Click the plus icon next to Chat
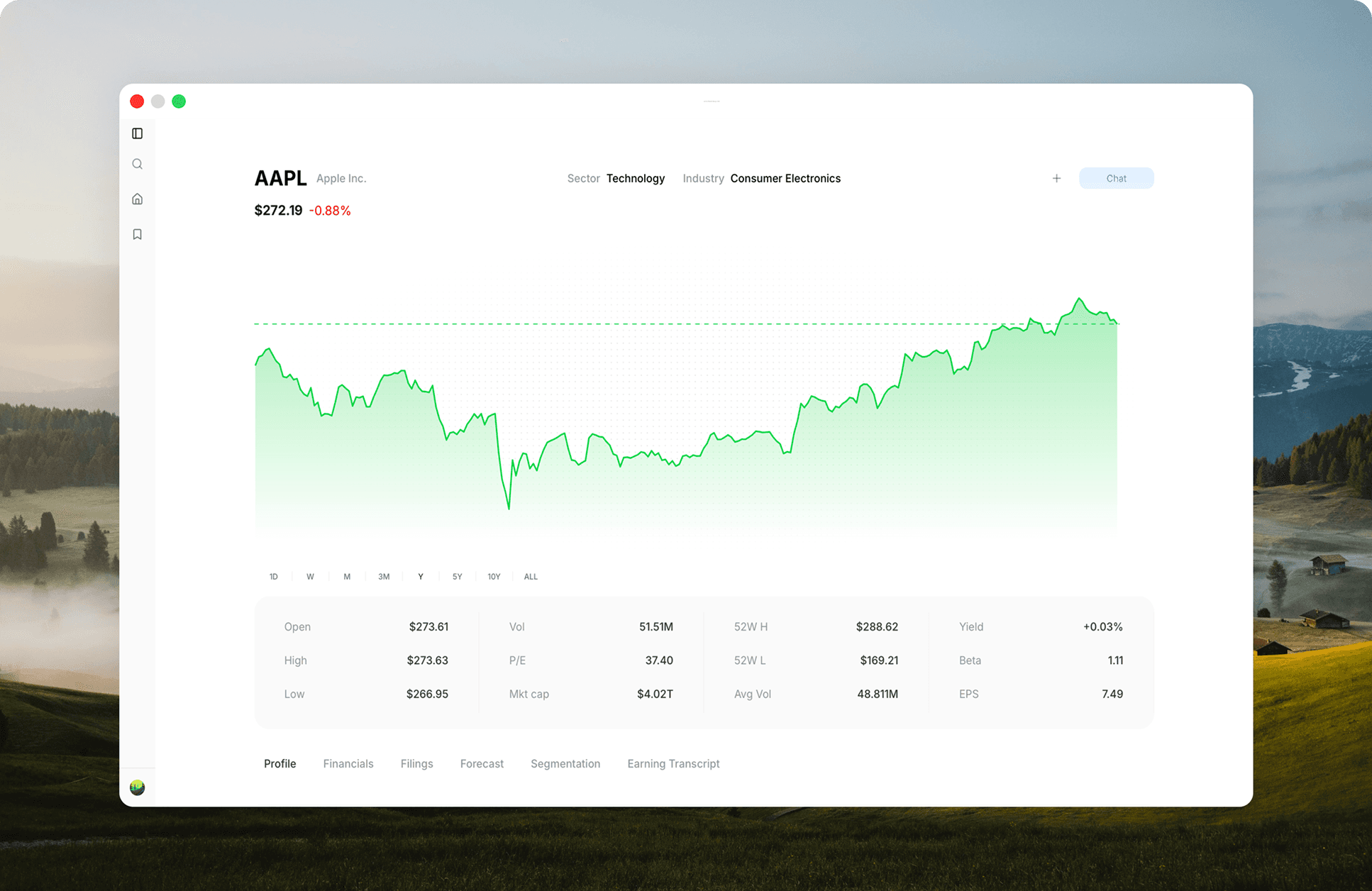Viewport: 1372px width, 891px height. pyautogui.click(x=1056, y=179)
